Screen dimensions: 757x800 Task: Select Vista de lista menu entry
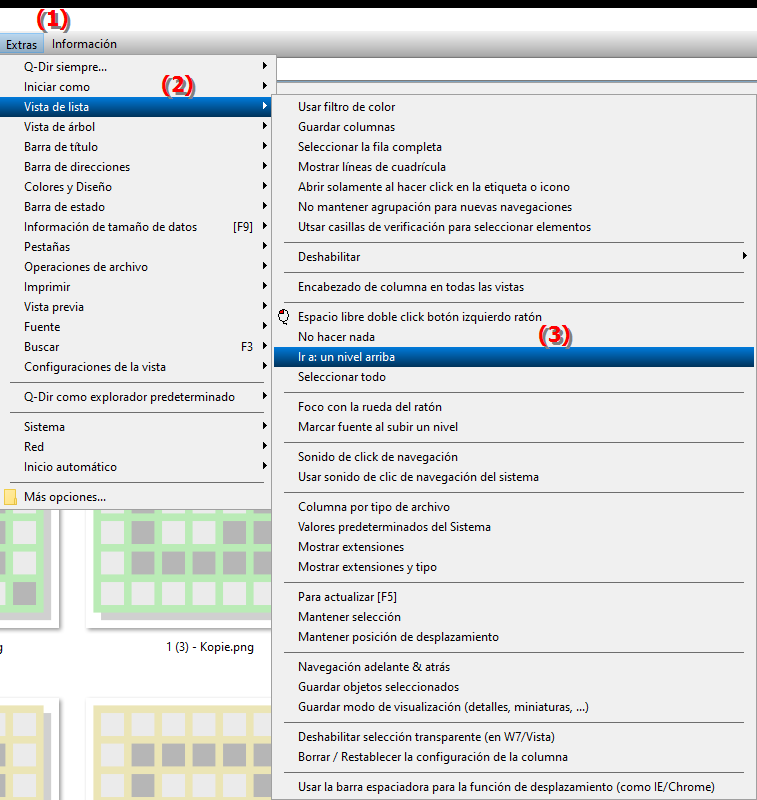click(x=137, y=107)
